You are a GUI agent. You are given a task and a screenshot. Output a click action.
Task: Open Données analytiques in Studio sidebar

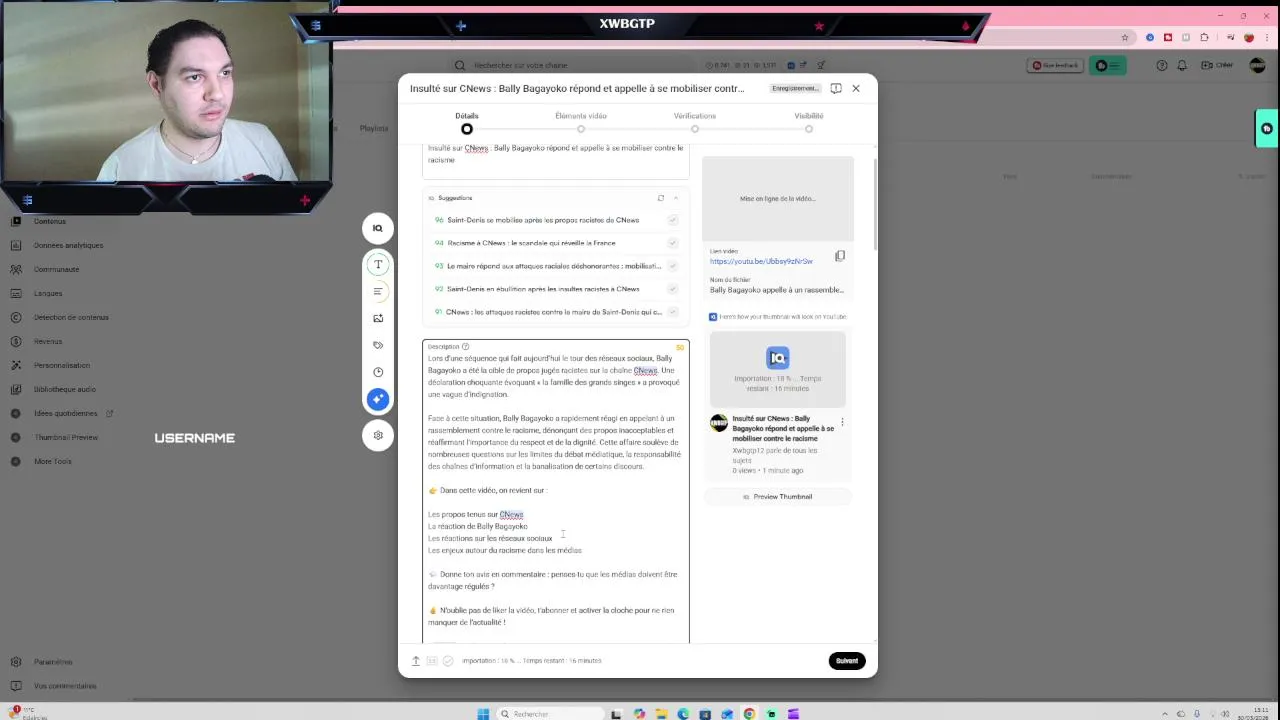(x=68, y=245)
